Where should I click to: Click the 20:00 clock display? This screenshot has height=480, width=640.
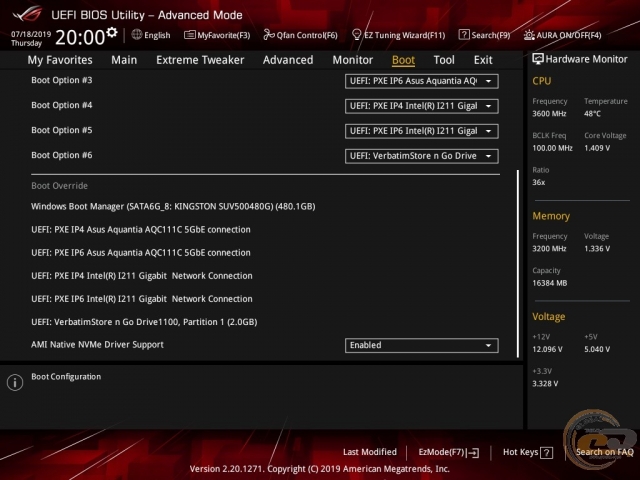80,37
